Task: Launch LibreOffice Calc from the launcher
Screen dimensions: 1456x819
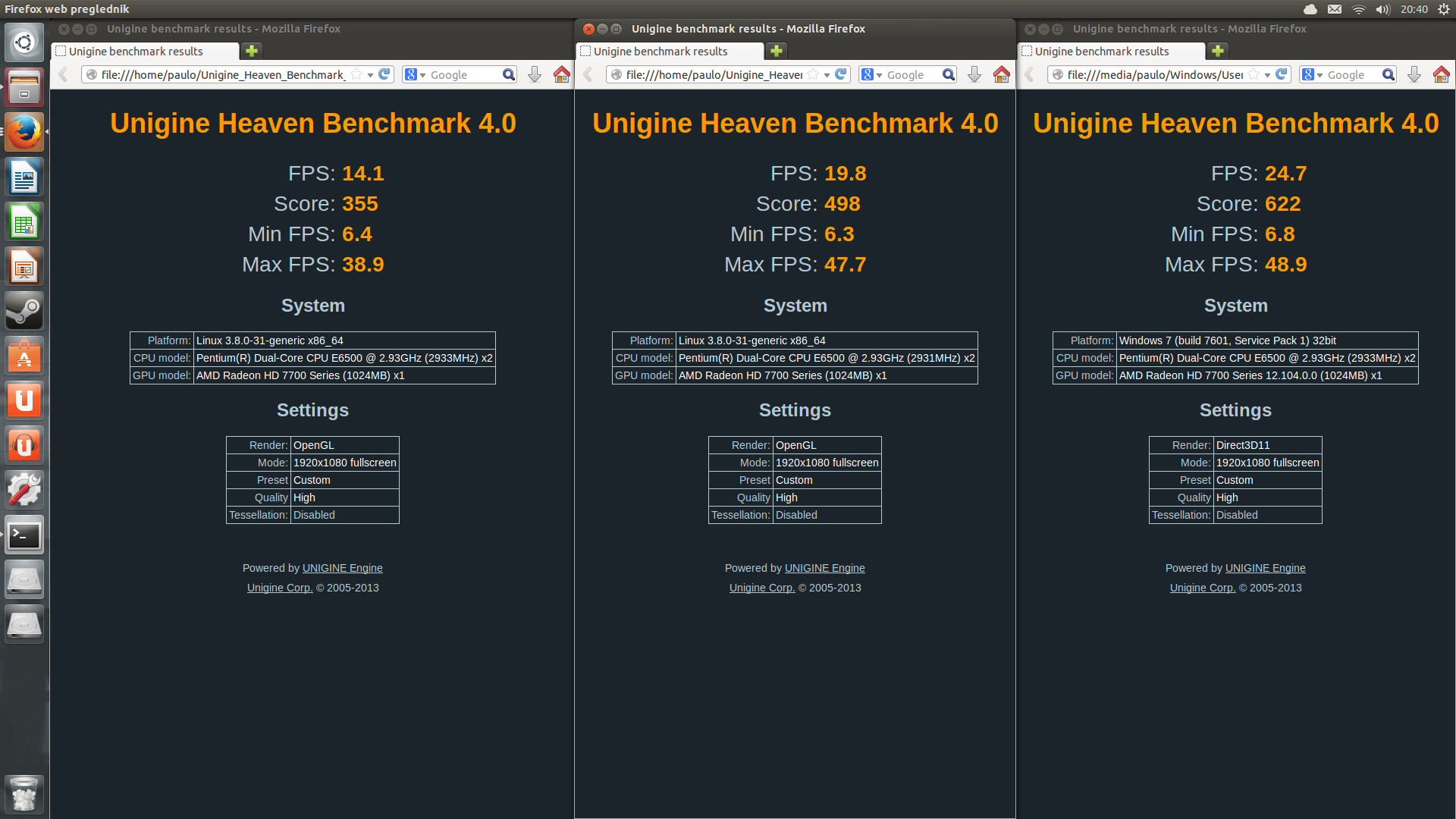Action: (24, 221)
